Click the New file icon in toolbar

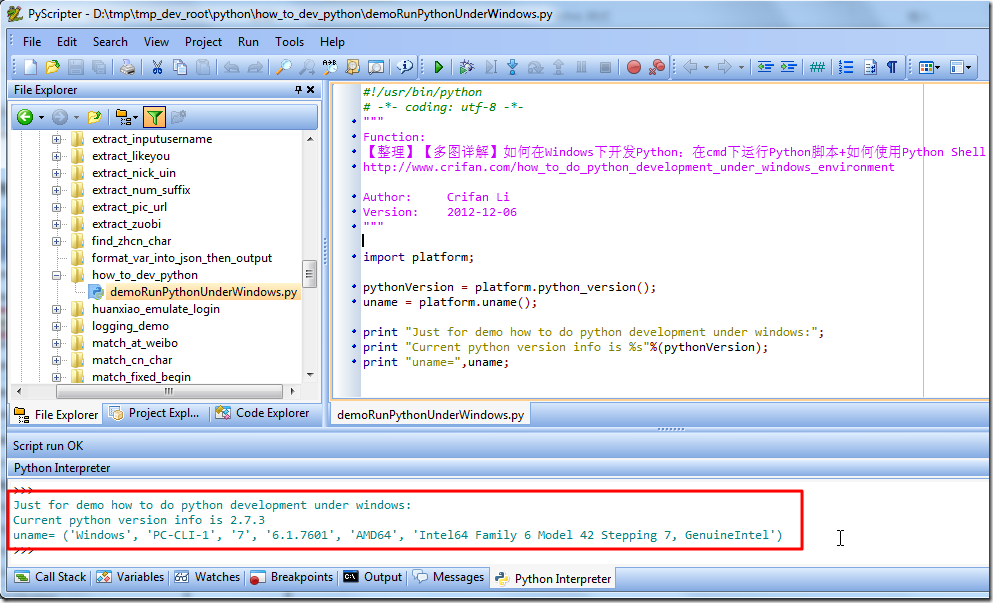[30, 67]
